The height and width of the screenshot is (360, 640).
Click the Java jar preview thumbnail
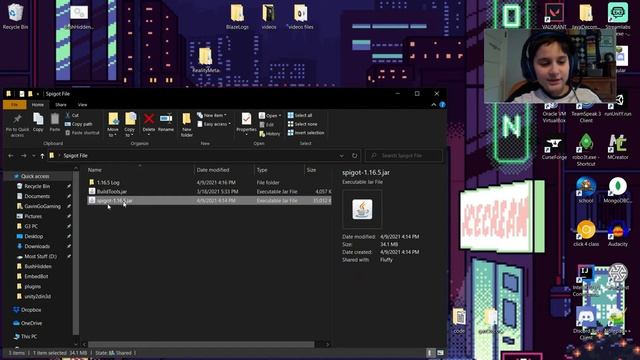(362, 209)
